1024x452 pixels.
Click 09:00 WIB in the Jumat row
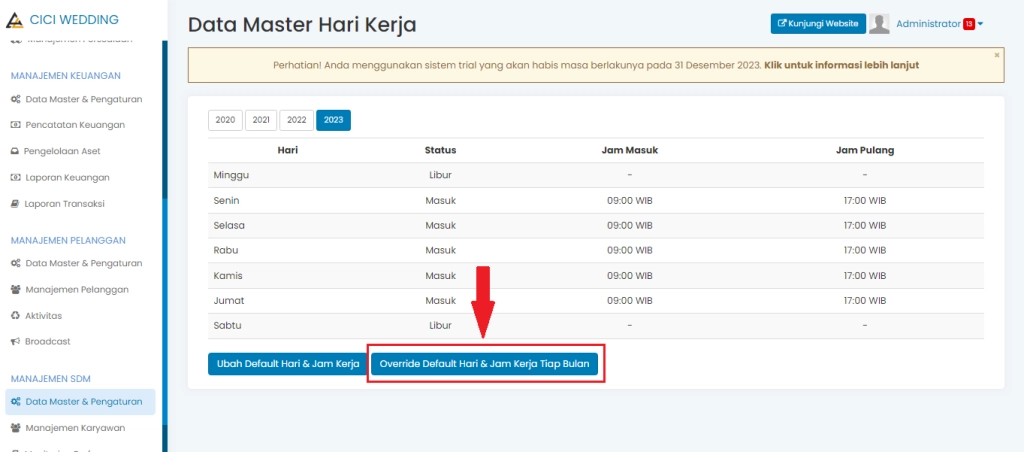(630, 300)
